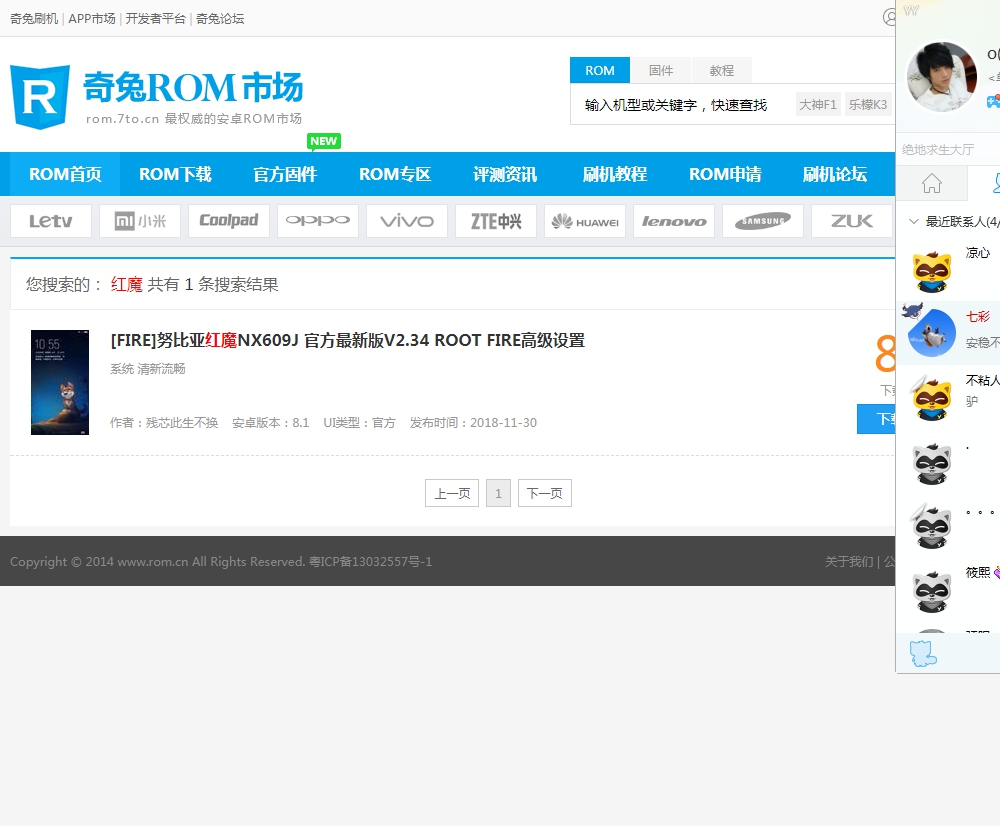Click 不粘人 contact avatar in YY
The image size is (1000, 826).
click(x=932, y=399)
